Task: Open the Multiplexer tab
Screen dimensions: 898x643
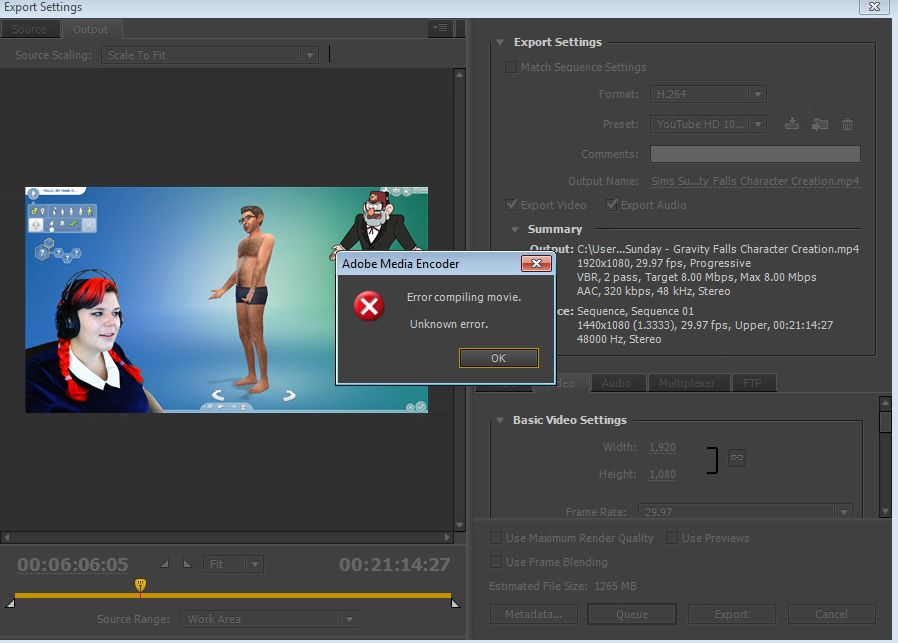Action: tap(688, 383)
